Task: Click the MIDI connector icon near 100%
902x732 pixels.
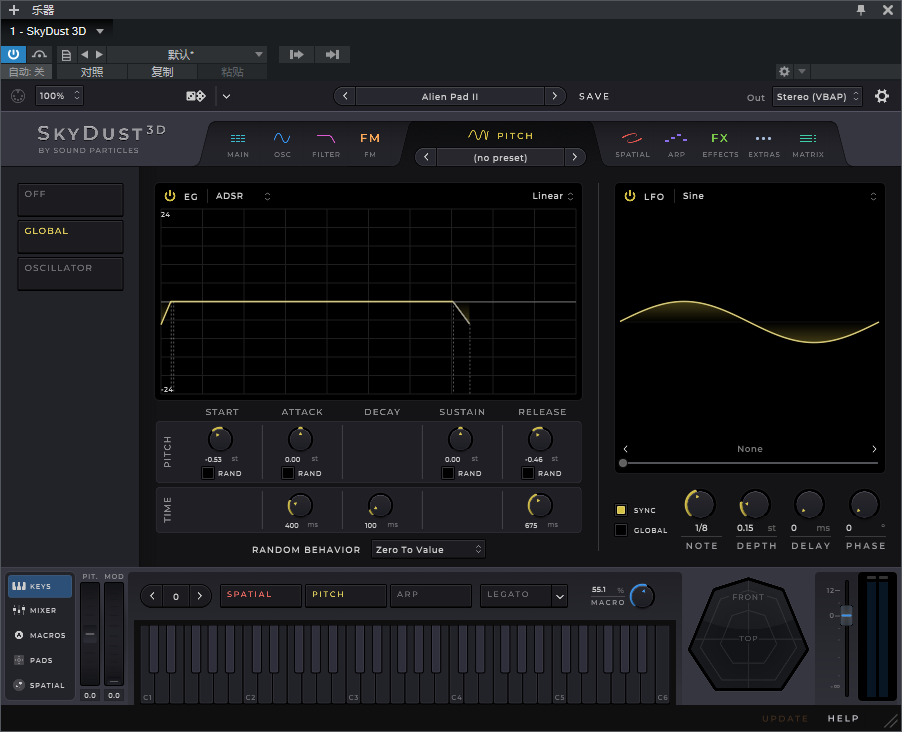Action: [18, 96]
